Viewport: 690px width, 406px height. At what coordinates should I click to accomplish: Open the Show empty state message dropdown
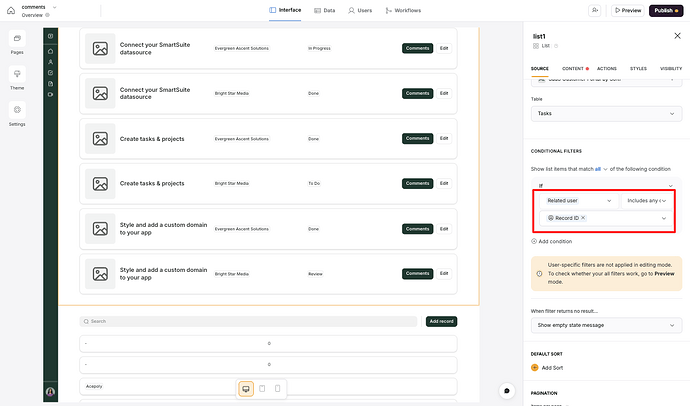606,326
